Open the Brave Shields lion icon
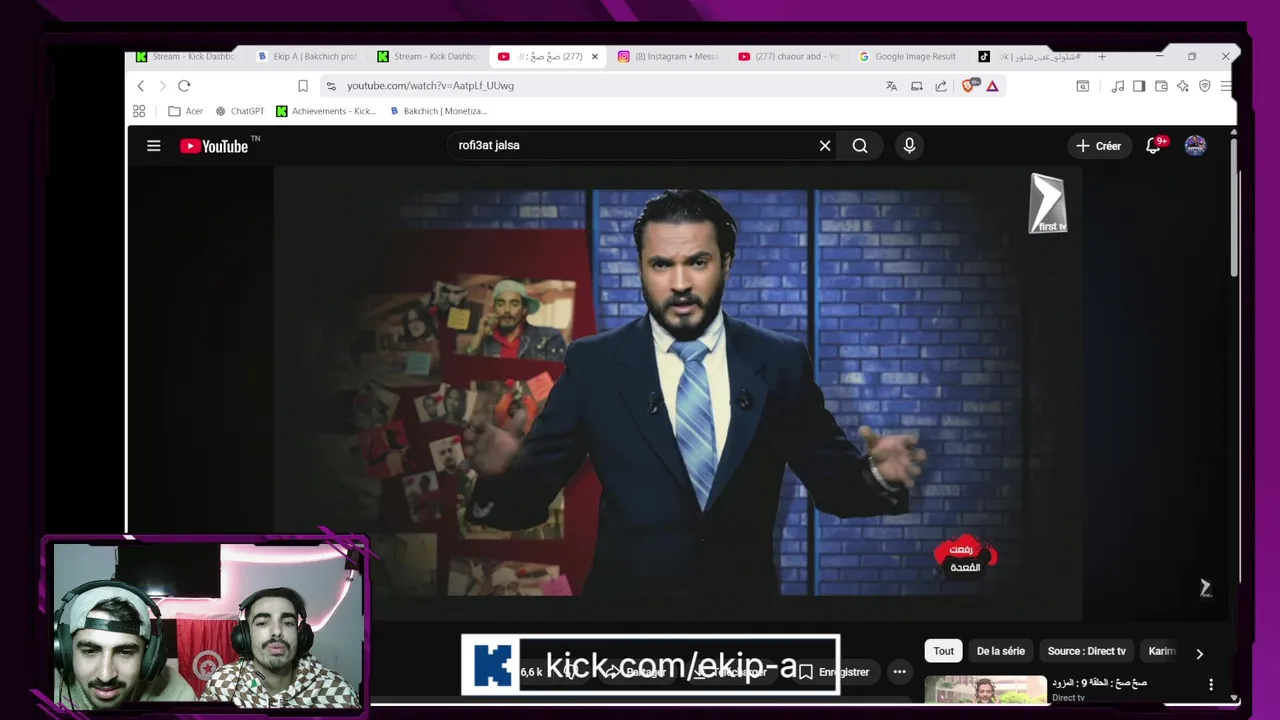 point(968,86)
